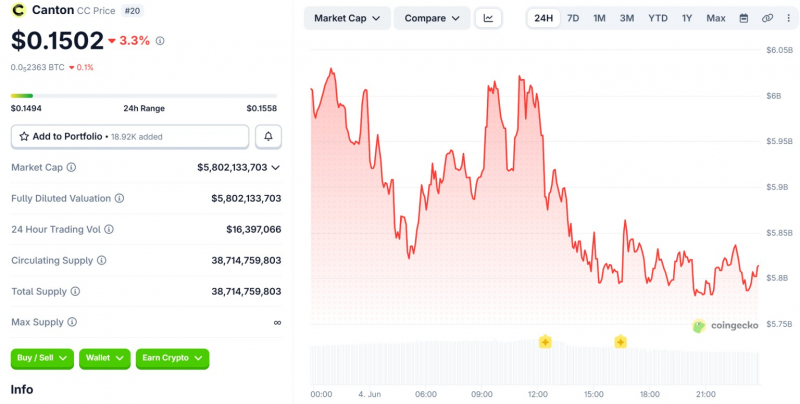Select the Max time range tab
Viewport: 800px width, 404px height.
tap(716, 18)
